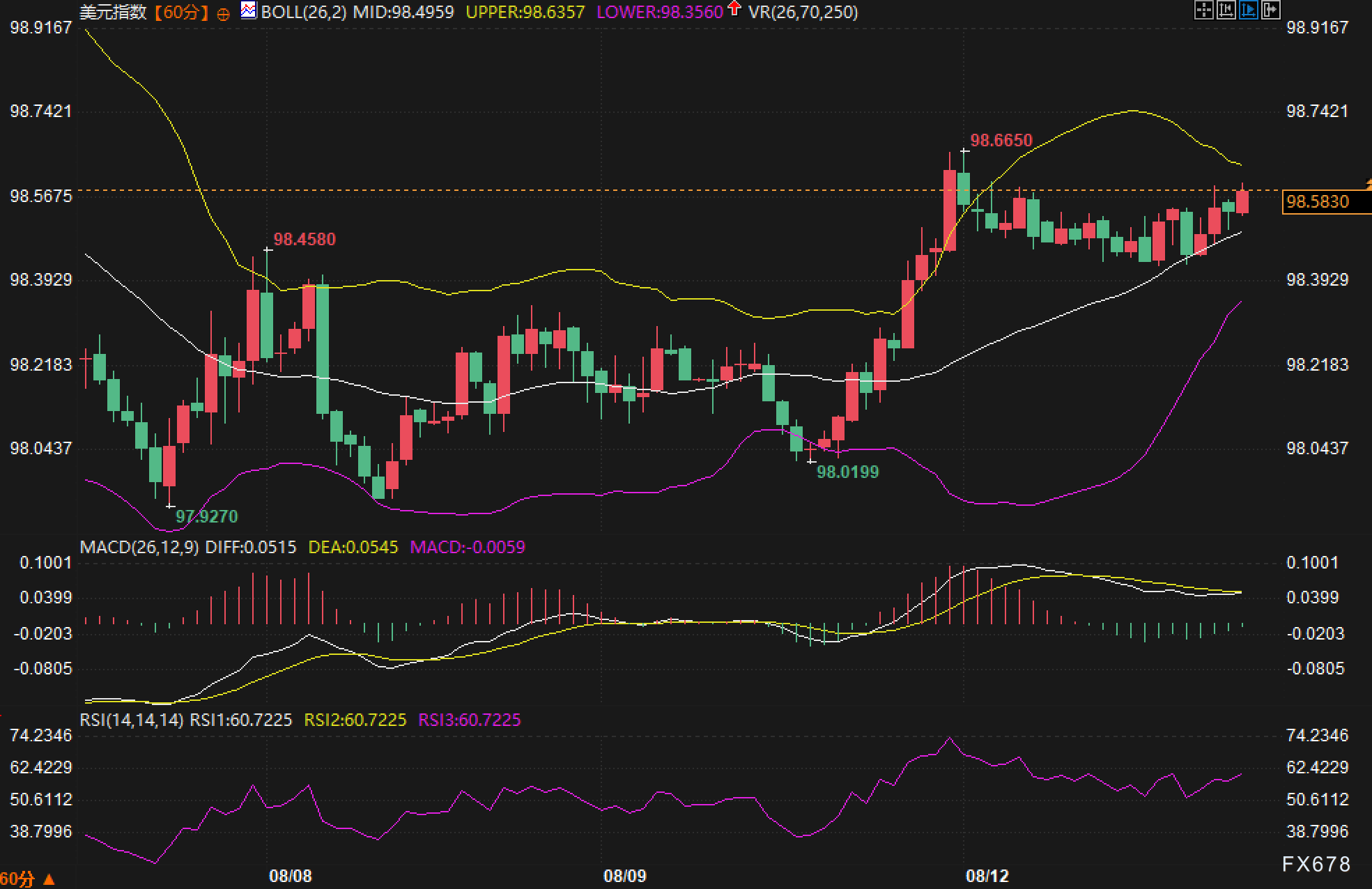Select the VR(26,70,250) indicator label
This screenshot has height=889, width=1372.
803,13
